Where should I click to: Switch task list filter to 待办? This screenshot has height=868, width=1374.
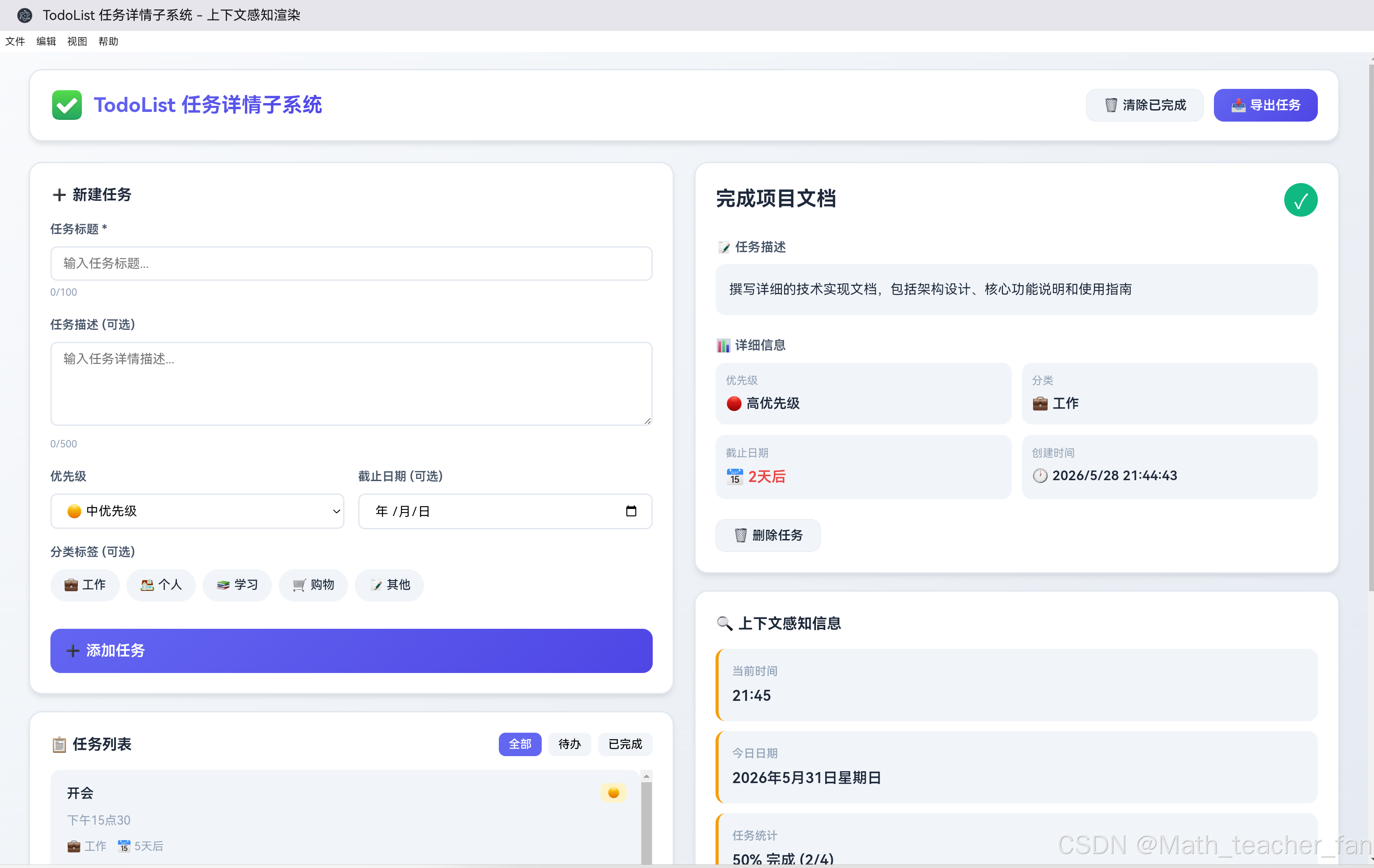coord(570,744)
